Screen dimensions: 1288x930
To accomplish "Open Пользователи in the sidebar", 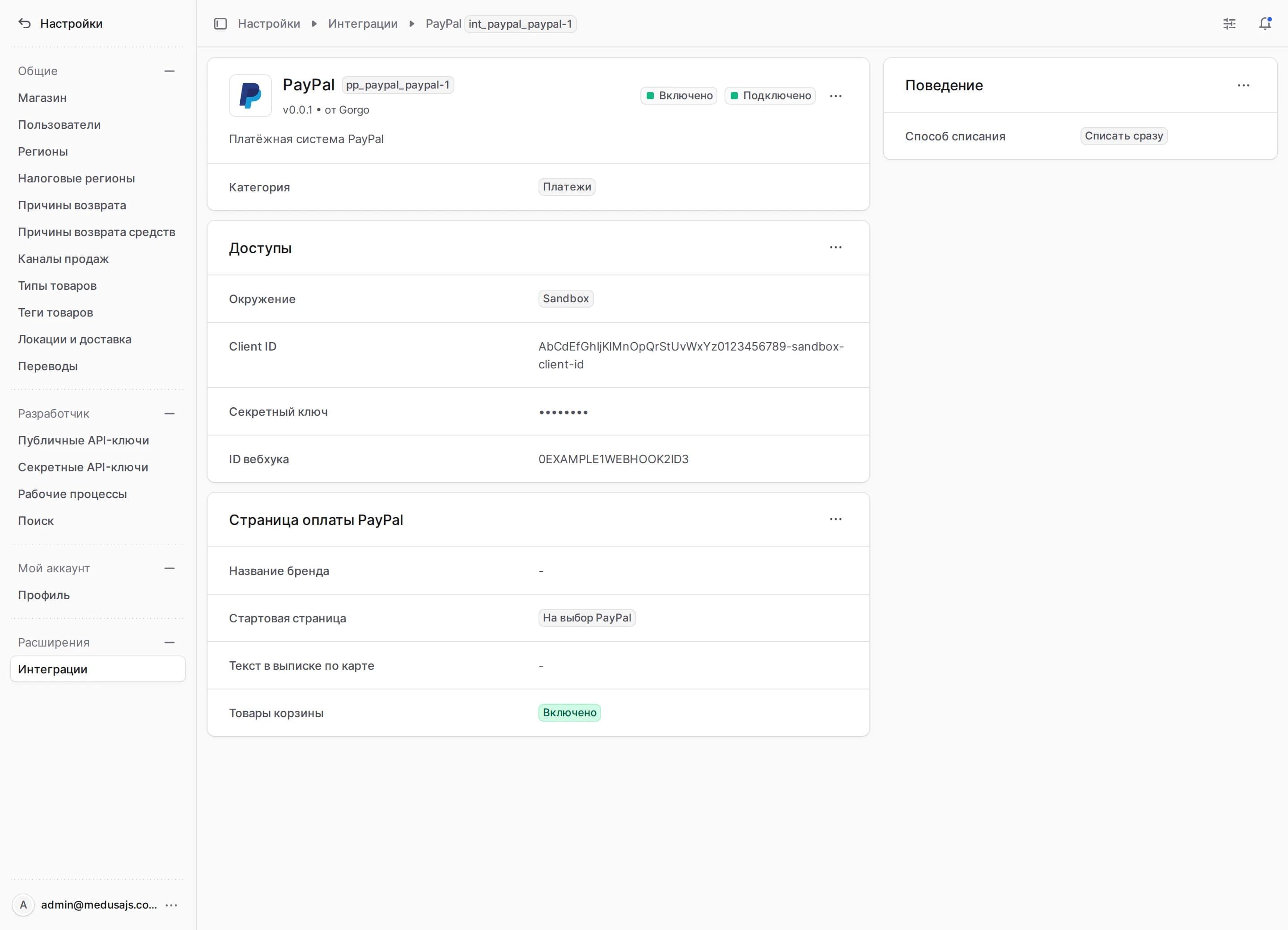I will pyautogui.click(x=97, y=125).
